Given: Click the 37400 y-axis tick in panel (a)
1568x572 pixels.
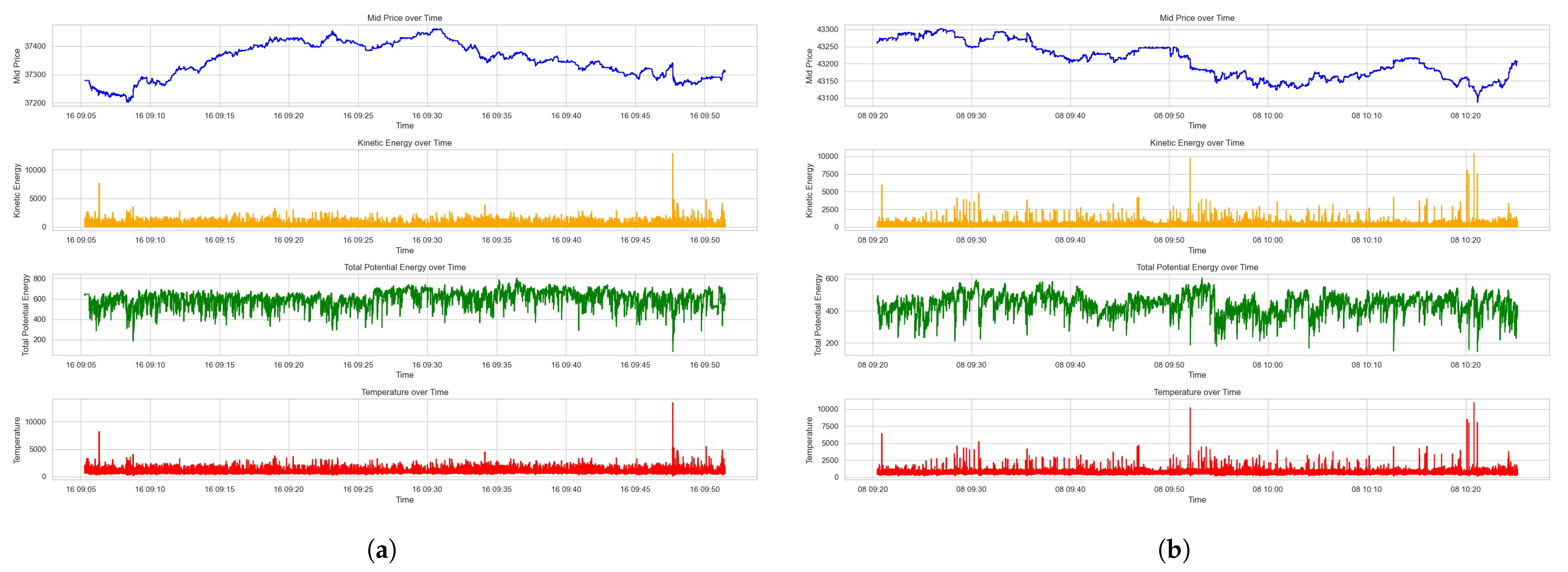Looking at the screenshot, I should pyautogui.click(x=35, y=46).
